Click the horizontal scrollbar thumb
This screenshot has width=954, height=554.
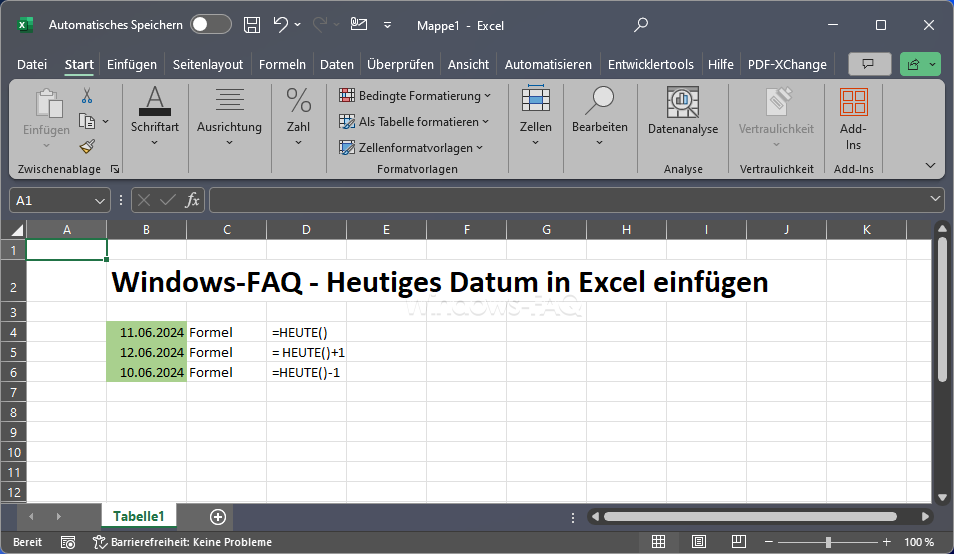coord(750,517)
